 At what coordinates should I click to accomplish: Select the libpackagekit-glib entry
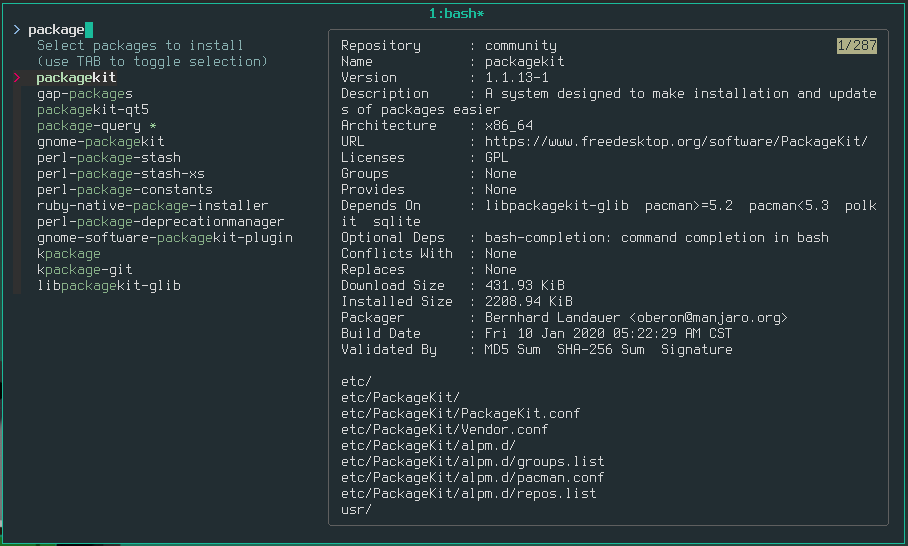(109, 286)
